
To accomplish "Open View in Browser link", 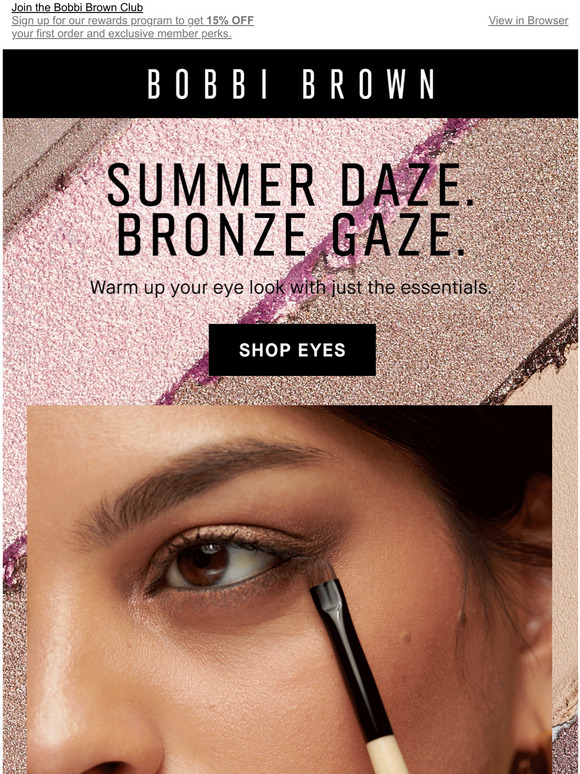I will pos(528,20).
